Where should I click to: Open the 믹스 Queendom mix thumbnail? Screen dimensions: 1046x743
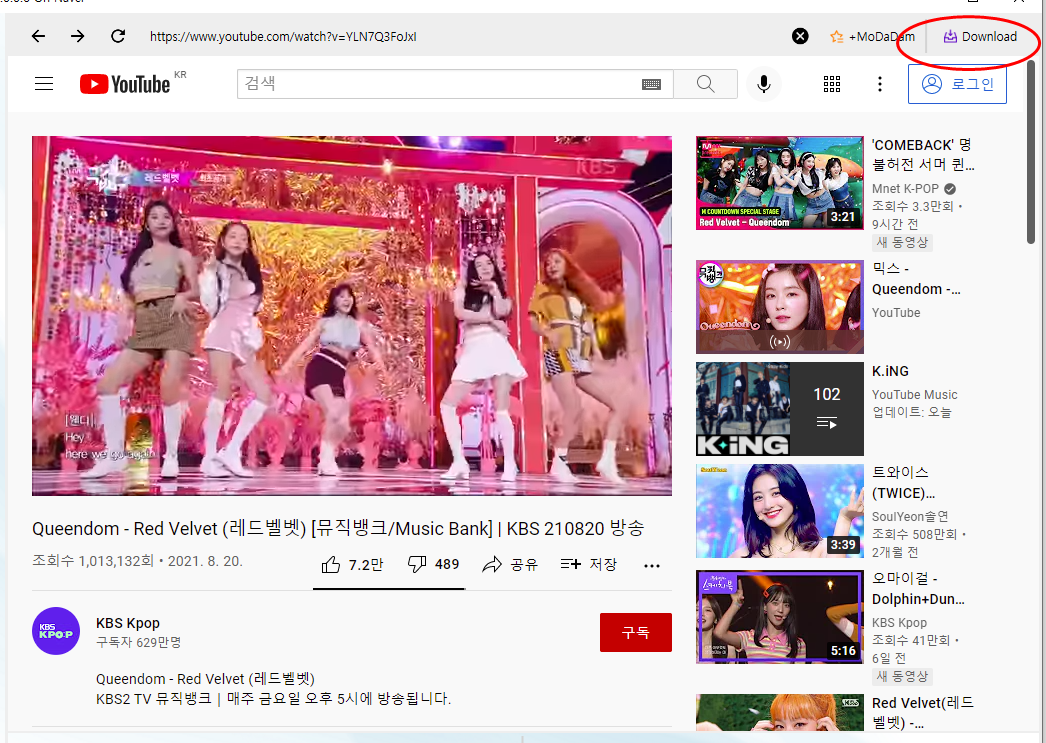click(780, 307)
